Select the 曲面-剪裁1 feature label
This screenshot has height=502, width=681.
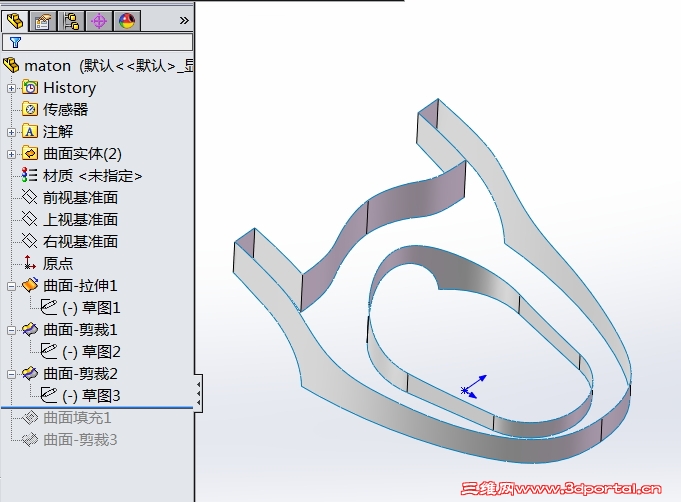point(80,330)
